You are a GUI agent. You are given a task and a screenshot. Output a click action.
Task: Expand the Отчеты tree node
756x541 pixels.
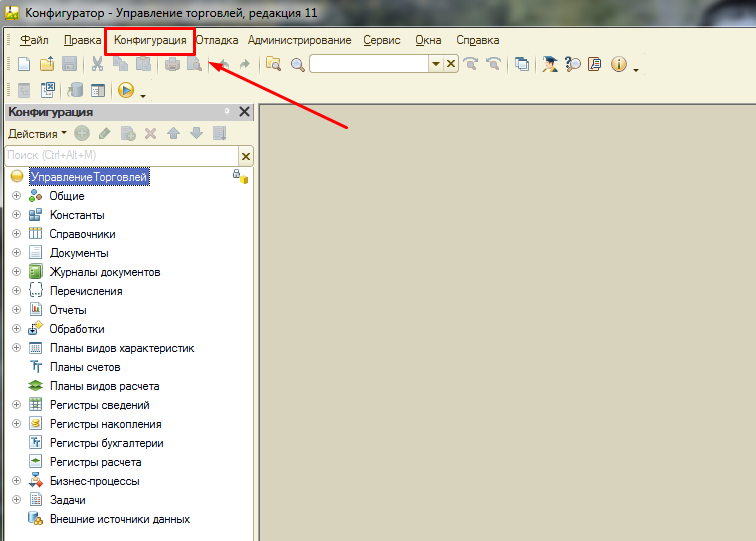(16, 310)
